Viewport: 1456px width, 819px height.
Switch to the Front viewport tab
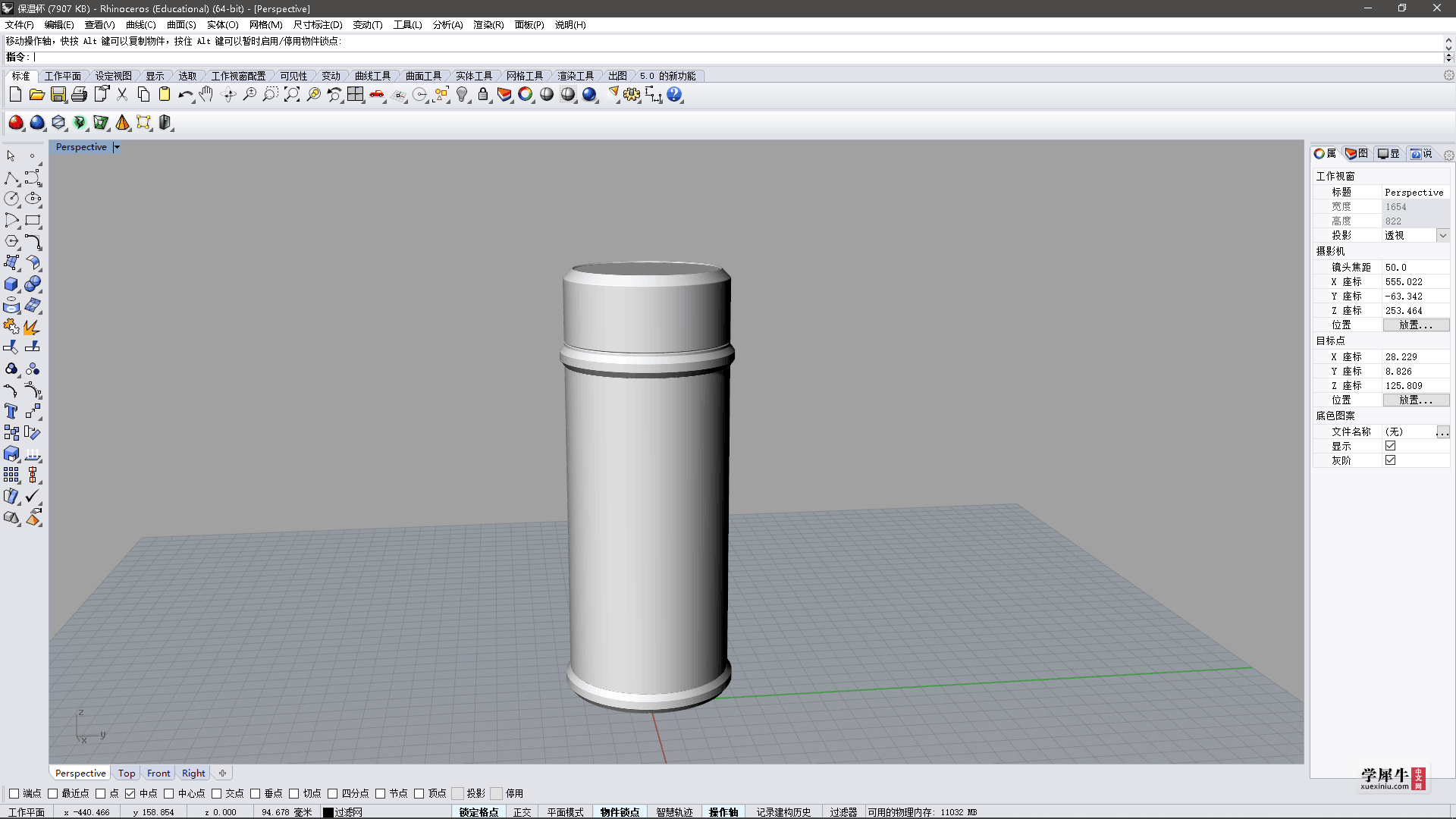[x=158, y=773]
